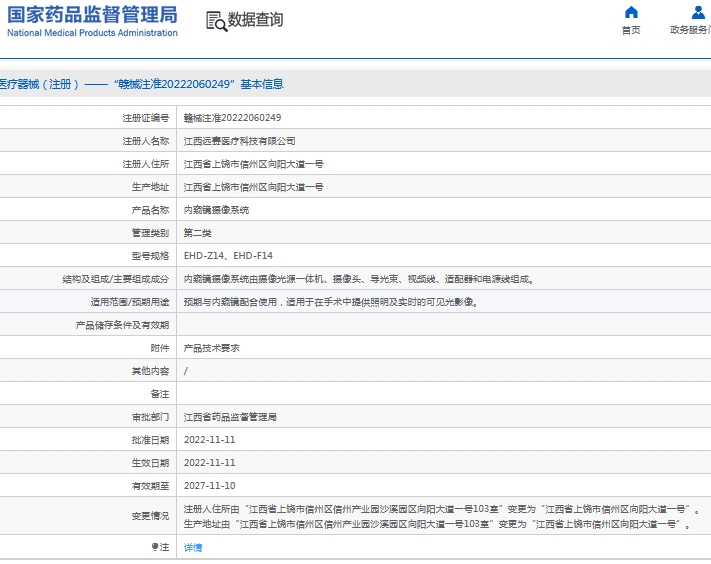The height and width of the screenshot is (564, 711).
Task: Select expiry date 2027-11-10
Action: [209, 486]
